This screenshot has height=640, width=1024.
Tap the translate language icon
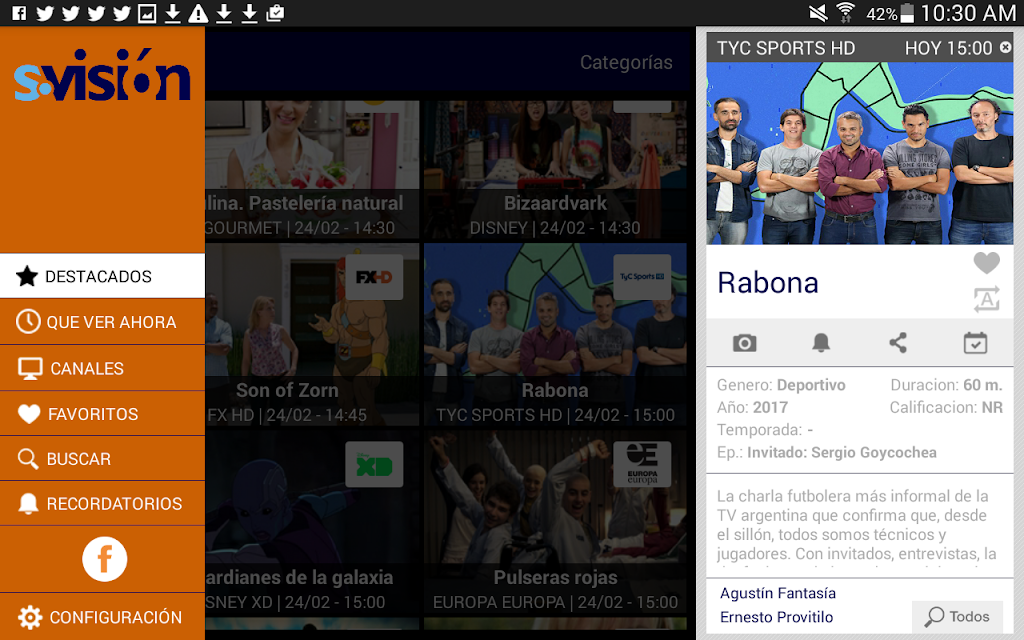(986, 299)
